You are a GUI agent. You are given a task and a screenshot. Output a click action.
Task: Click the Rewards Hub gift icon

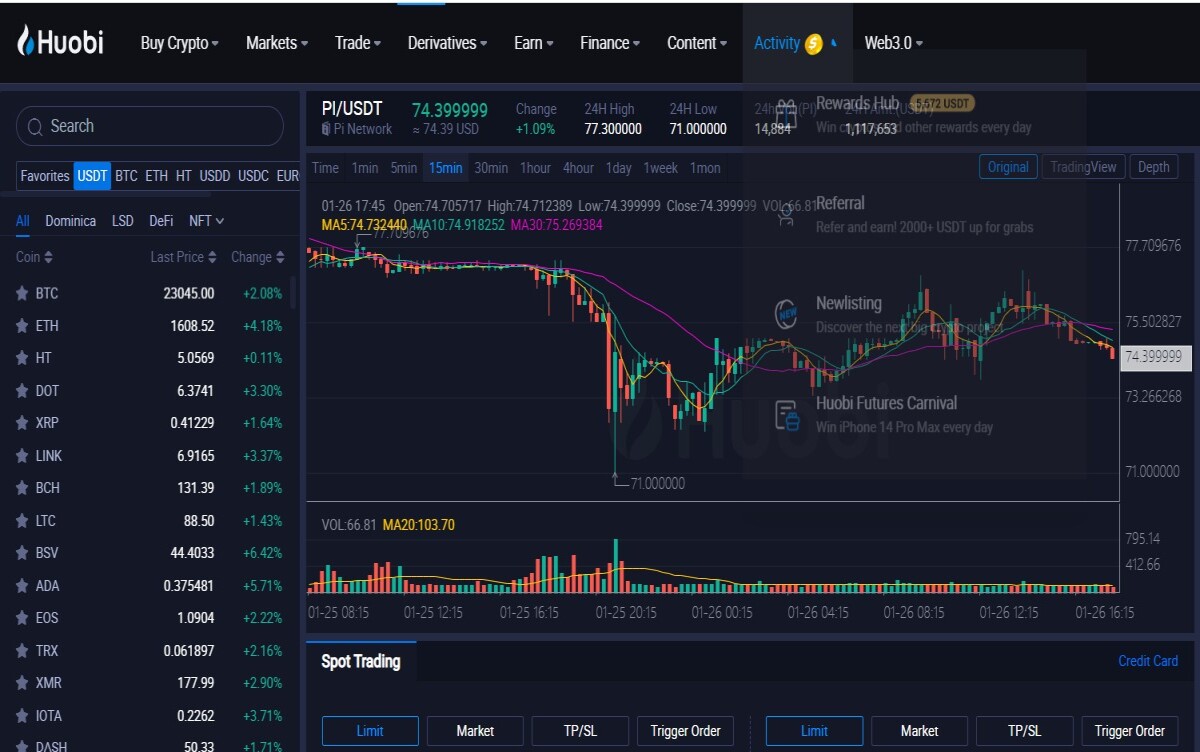coord(786,114)
